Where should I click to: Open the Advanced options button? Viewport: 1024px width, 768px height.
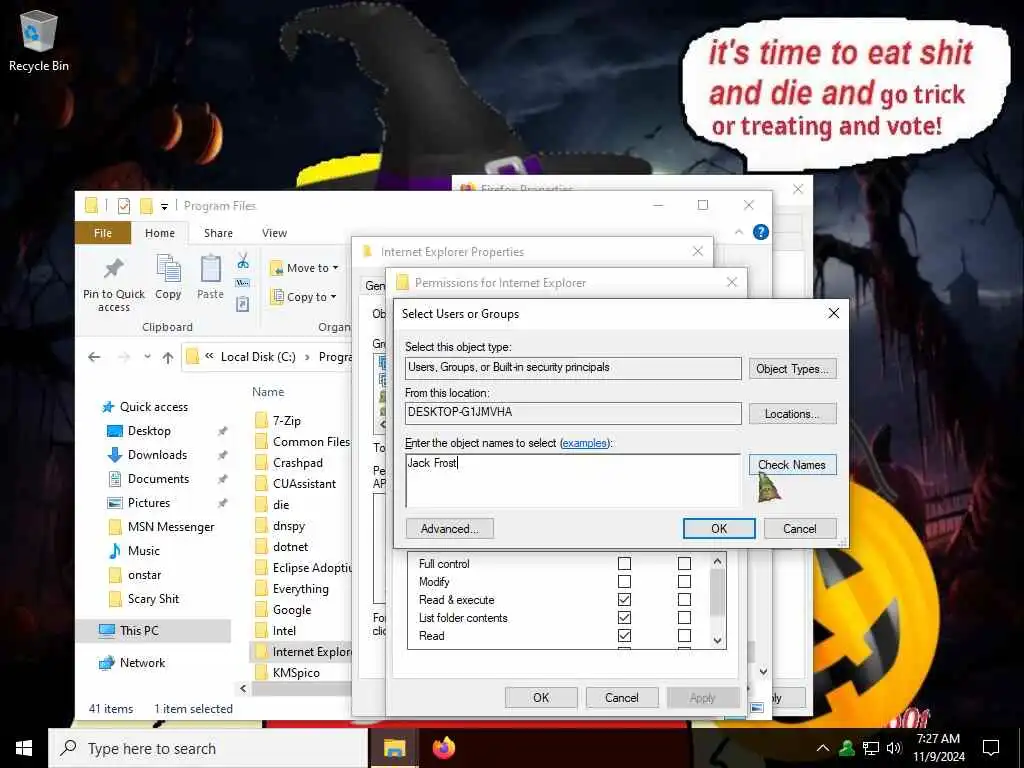(449, 528)
